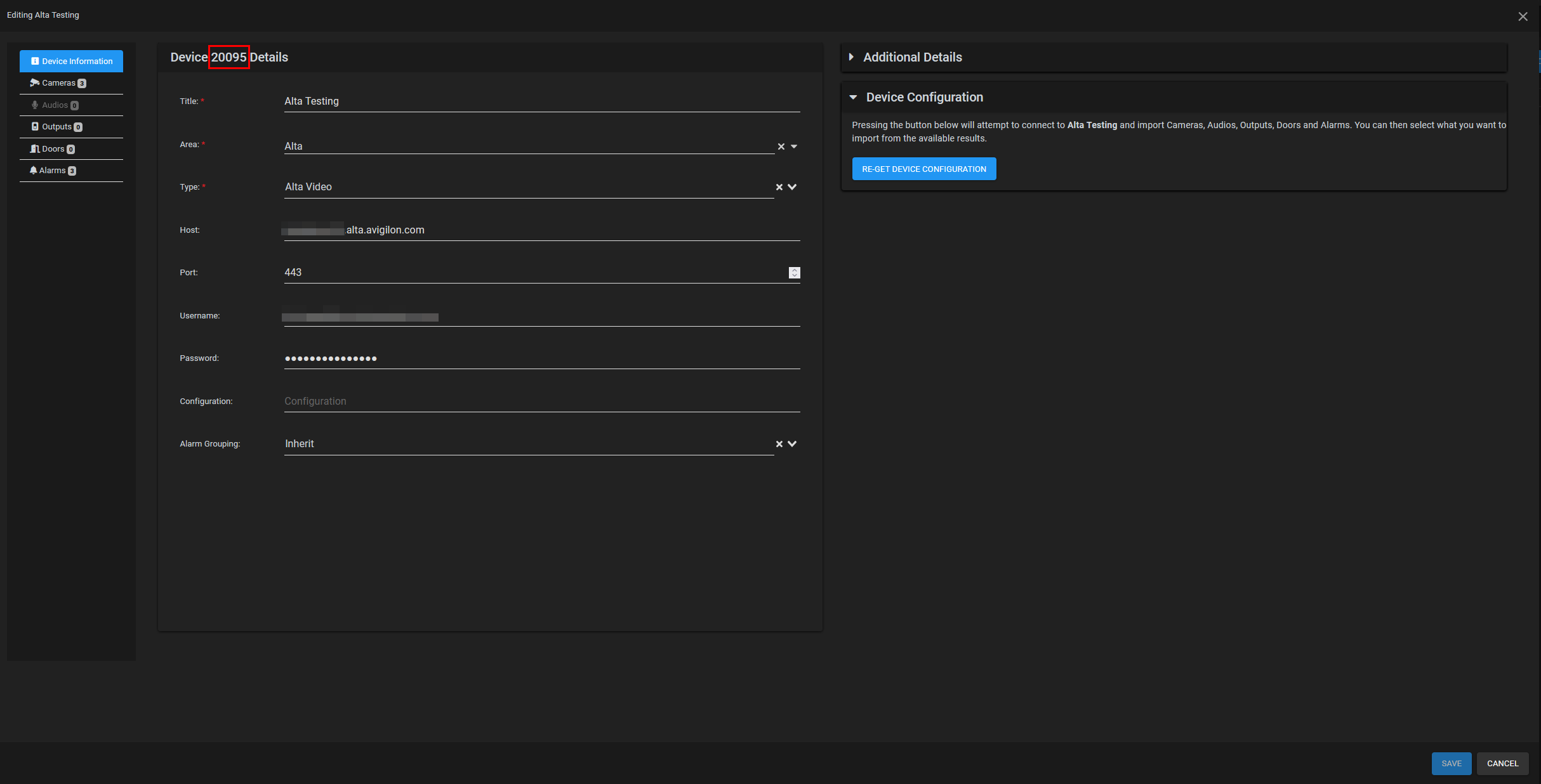Open the Alarm Grouping dropdown chevron
Viewport: 1541px width, 784px height.
coord(792,444)
